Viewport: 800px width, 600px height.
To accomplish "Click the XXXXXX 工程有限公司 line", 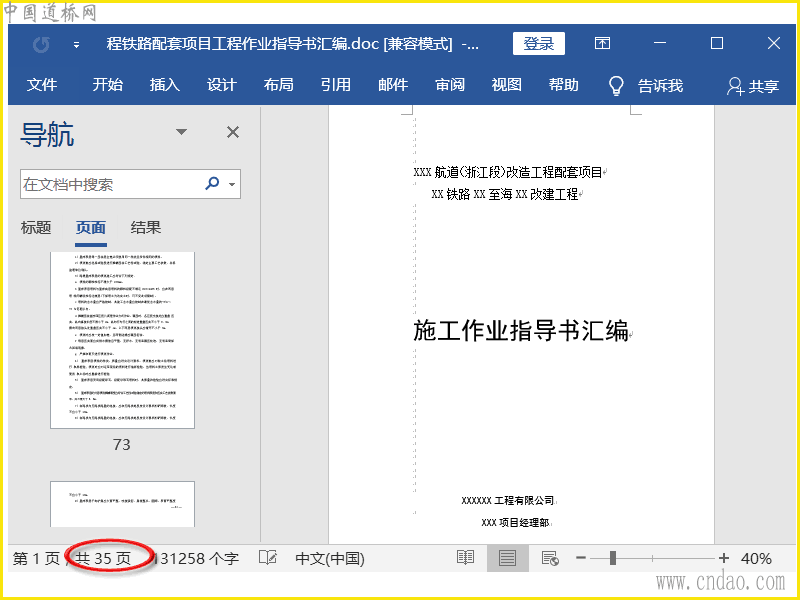I will 508,501.
